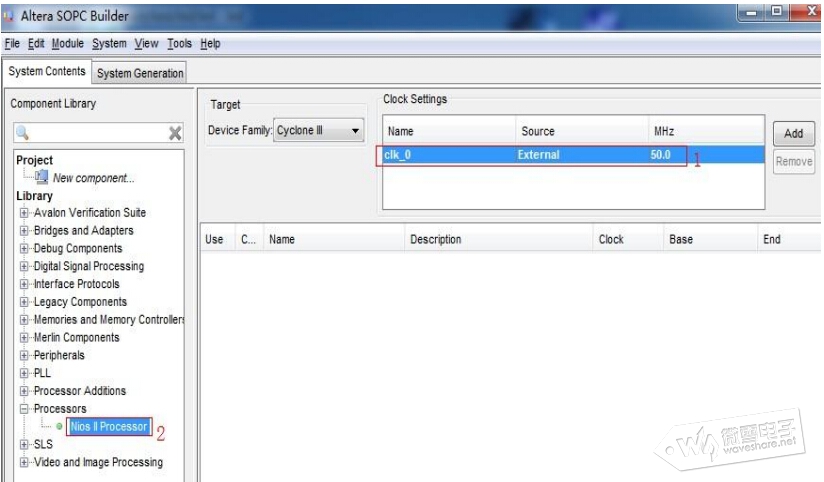Viewport: 824px width, 482px height.
Task: Open the Tools menu
Action: tap(179, 44)
